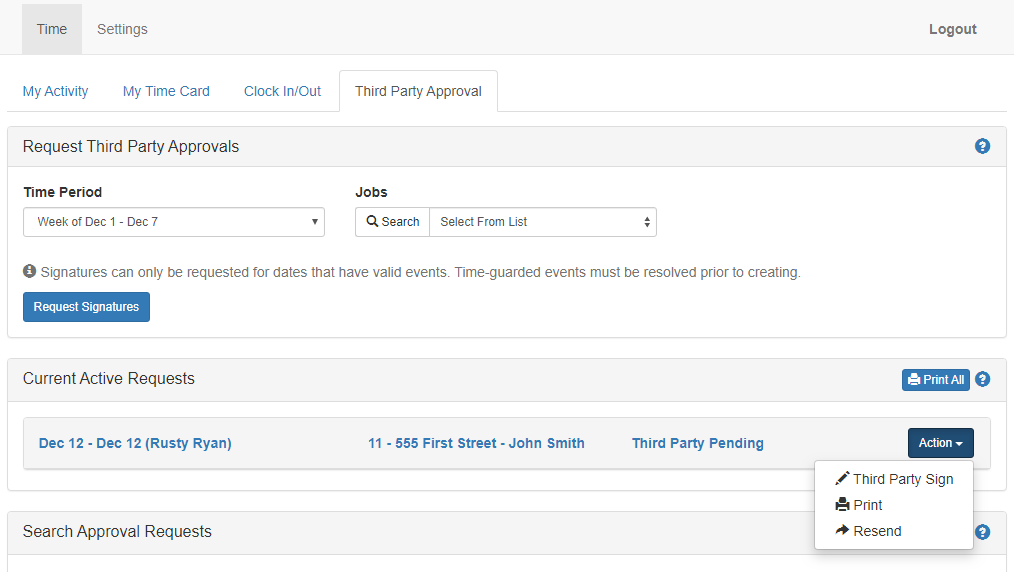Click the pencil icon for Third Party Sign
The width and height of the screenshot is (1014, 572).
(x=842, y=479)
